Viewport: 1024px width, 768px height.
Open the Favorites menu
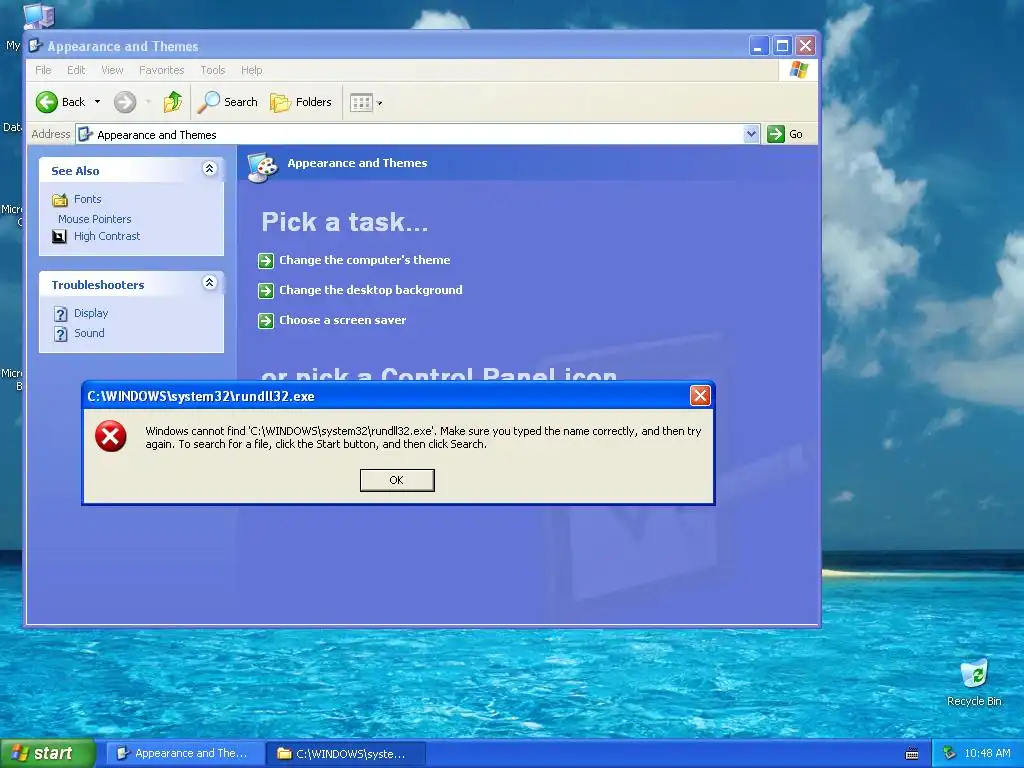tap(161, 70)
